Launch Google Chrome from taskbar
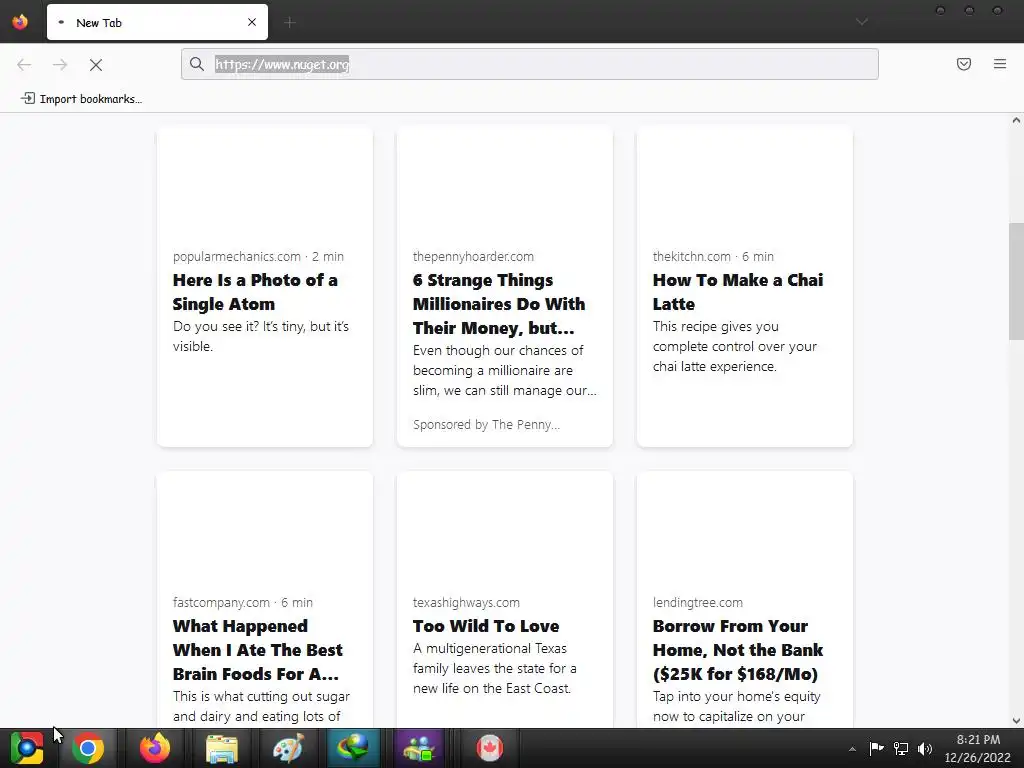 88,748
